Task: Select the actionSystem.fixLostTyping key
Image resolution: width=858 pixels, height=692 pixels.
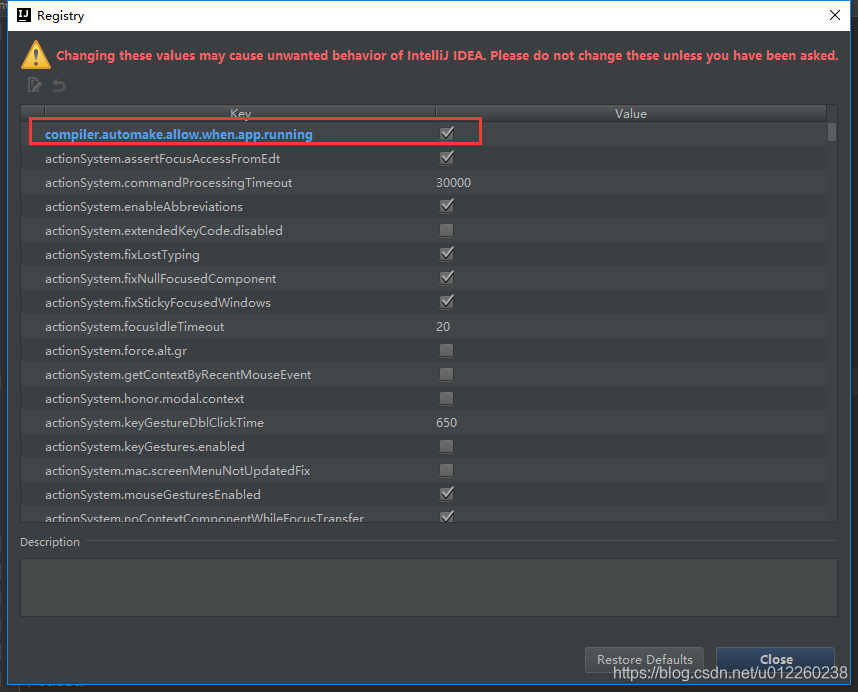Action: coord(122,255)
